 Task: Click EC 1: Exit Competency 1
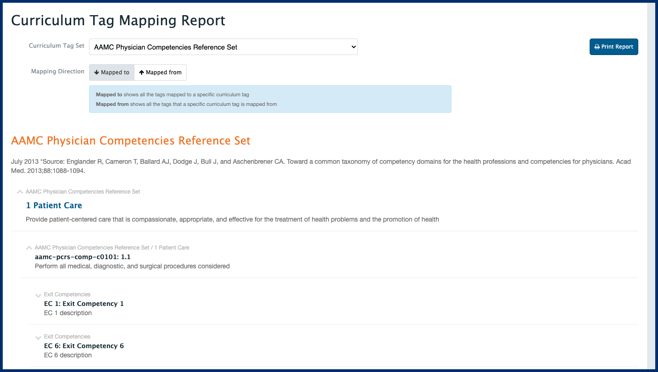84,304
